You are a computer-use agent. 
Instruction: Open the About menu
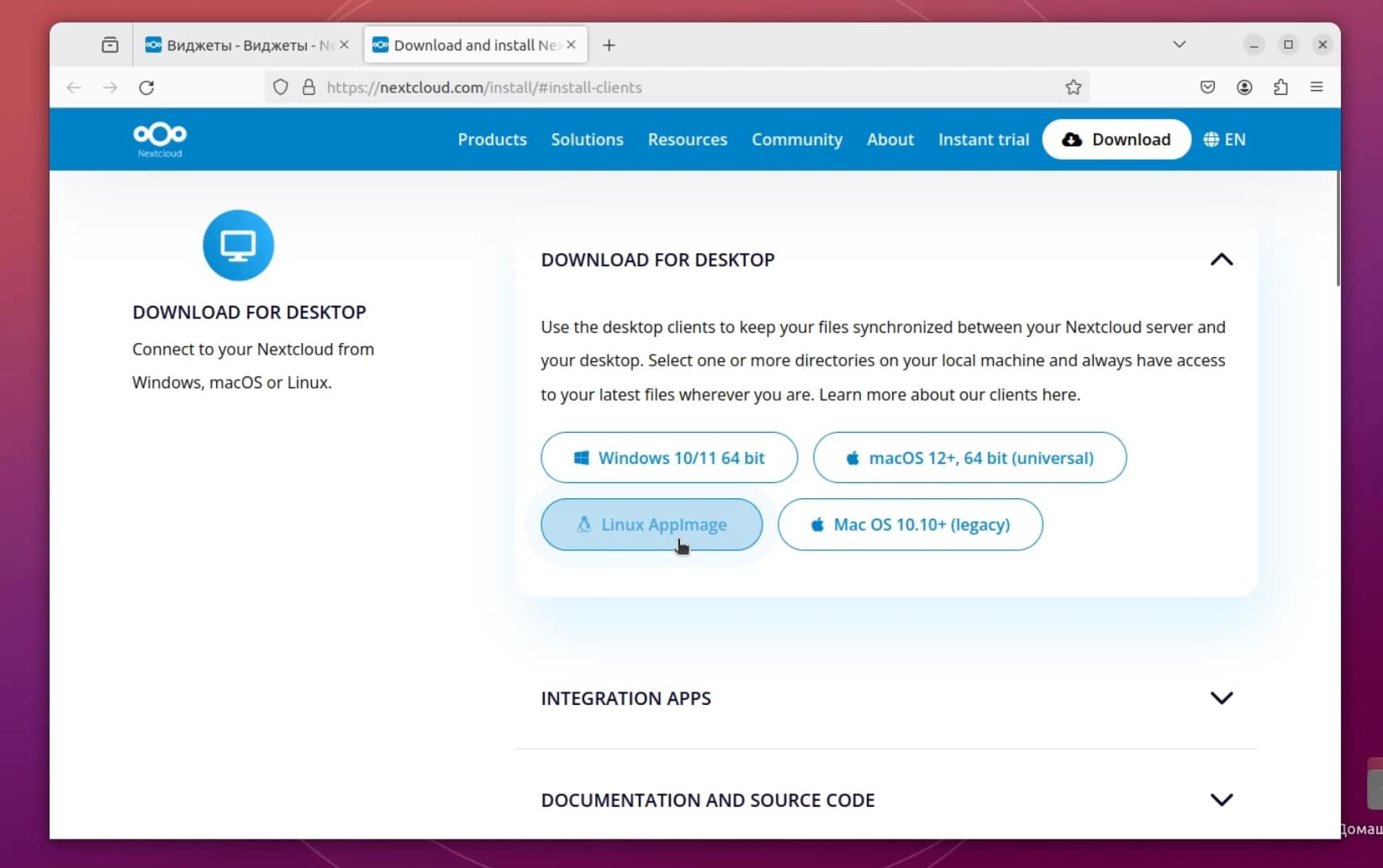click(x=890, y=139)
